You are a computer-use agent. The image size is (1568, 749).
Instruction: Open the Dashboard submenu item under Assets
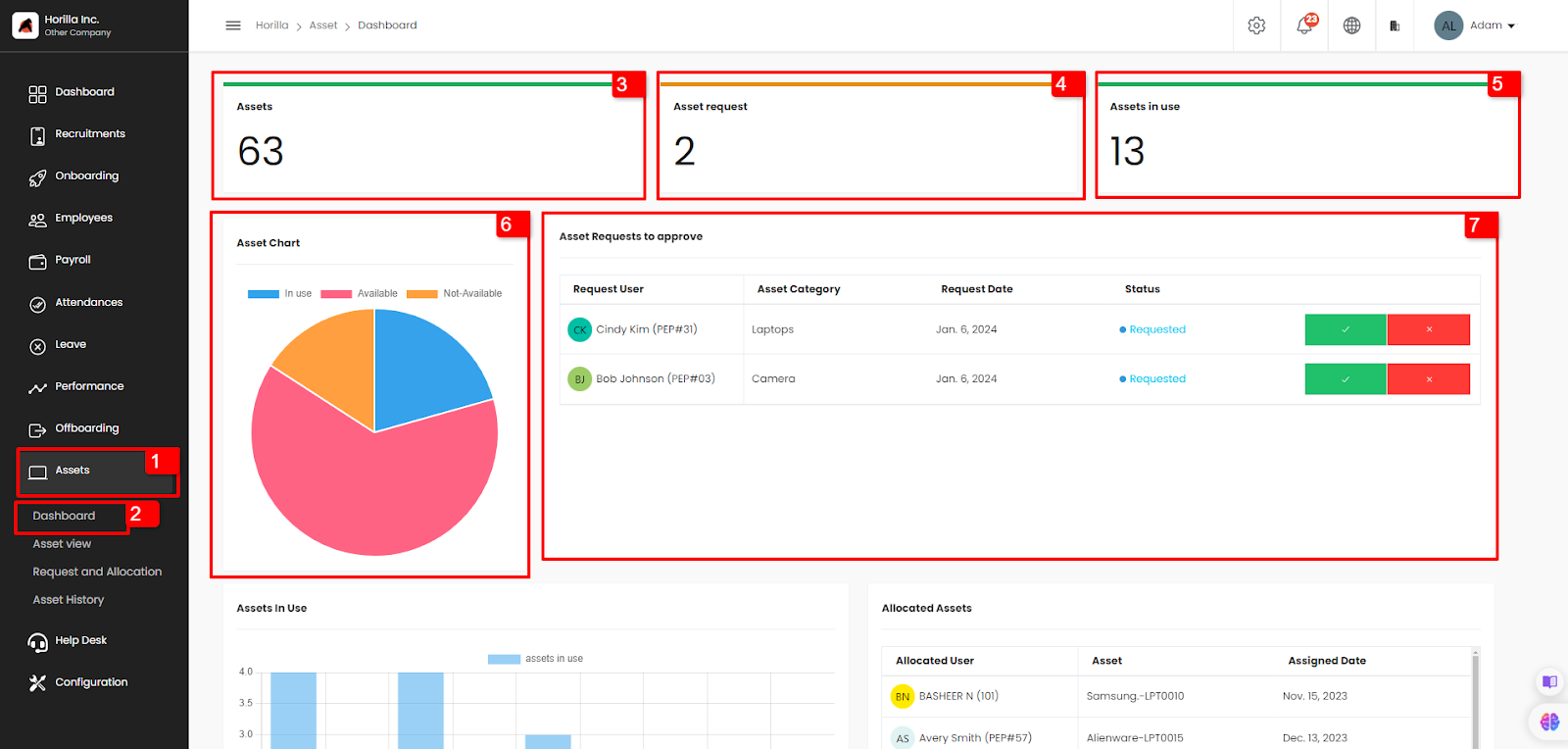64,517
